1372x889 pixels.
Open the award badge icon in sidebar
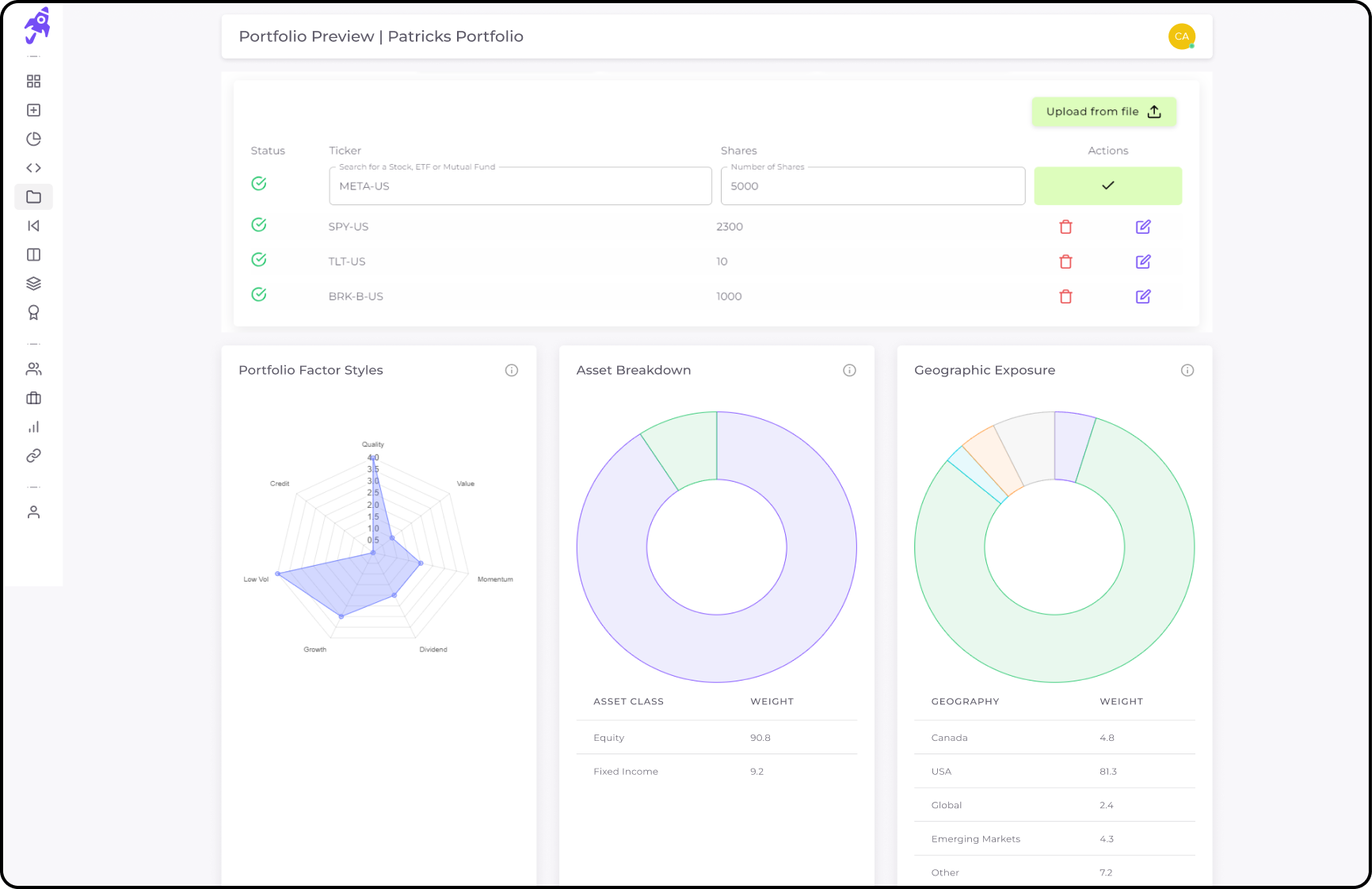[x=33, y=312]
